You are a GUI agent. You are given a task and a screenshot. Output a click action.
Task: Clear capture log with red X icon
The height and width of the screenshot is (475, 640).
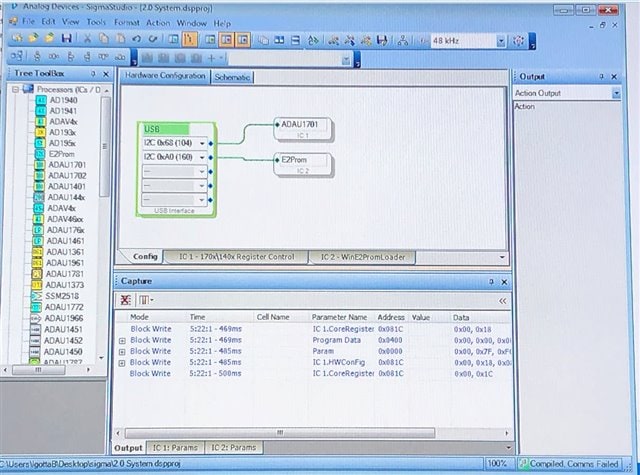point(125,300)
